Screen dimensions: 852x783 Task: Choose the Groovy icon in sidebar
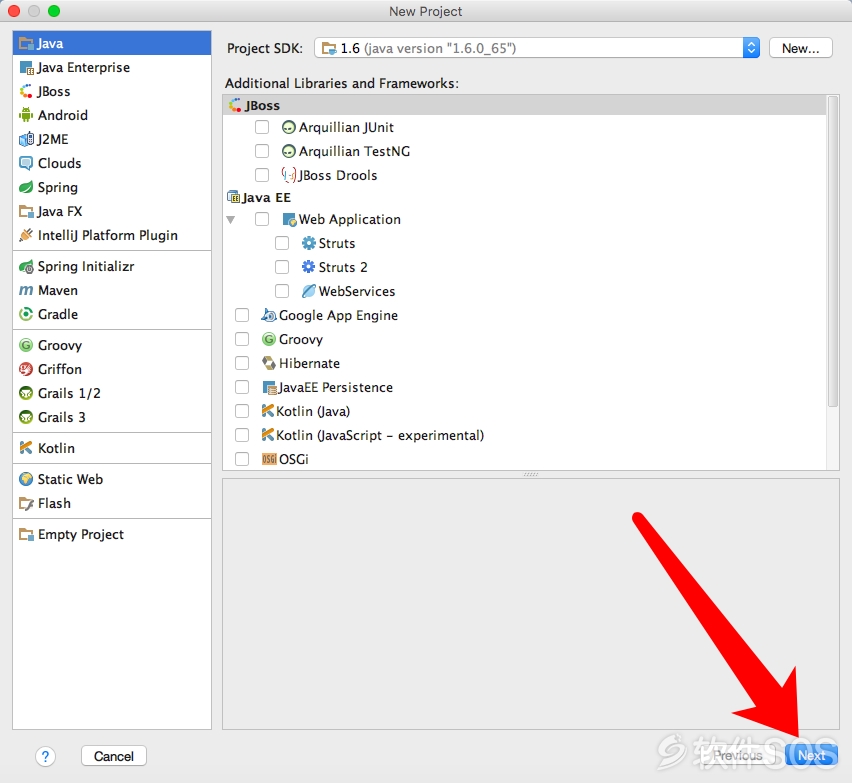[26, 345]
